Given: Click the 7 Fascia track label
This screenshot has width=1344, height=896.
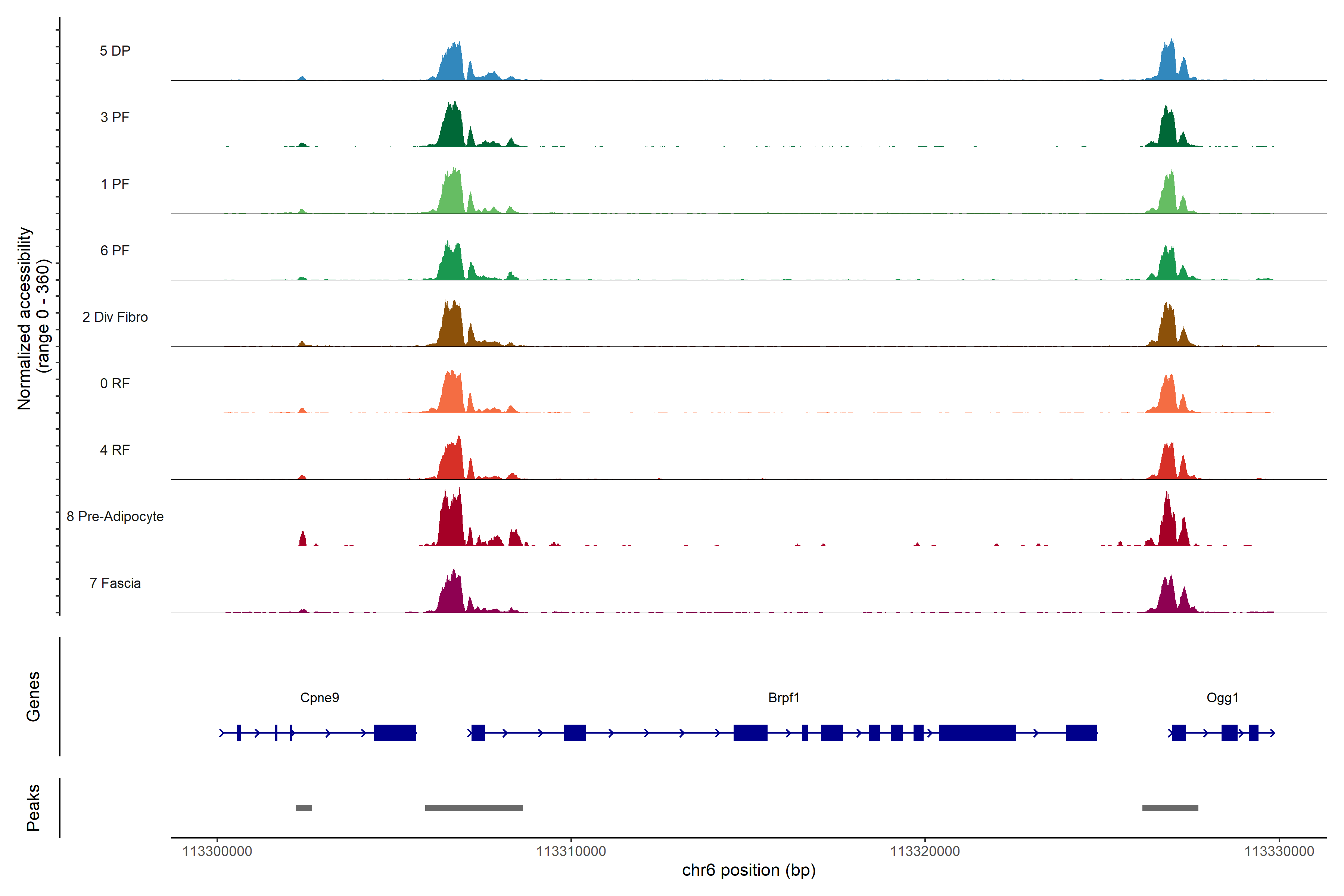Looking at the screenshot, I should tap(115, 584).
